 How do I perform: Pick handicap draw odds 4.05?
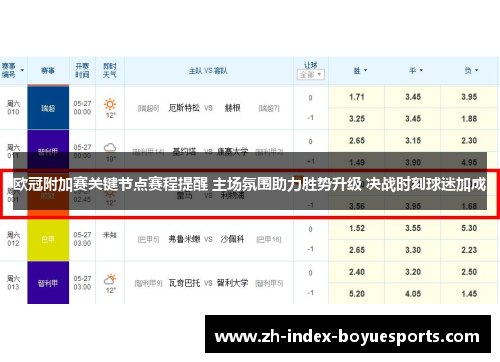(x=413, y=294)
